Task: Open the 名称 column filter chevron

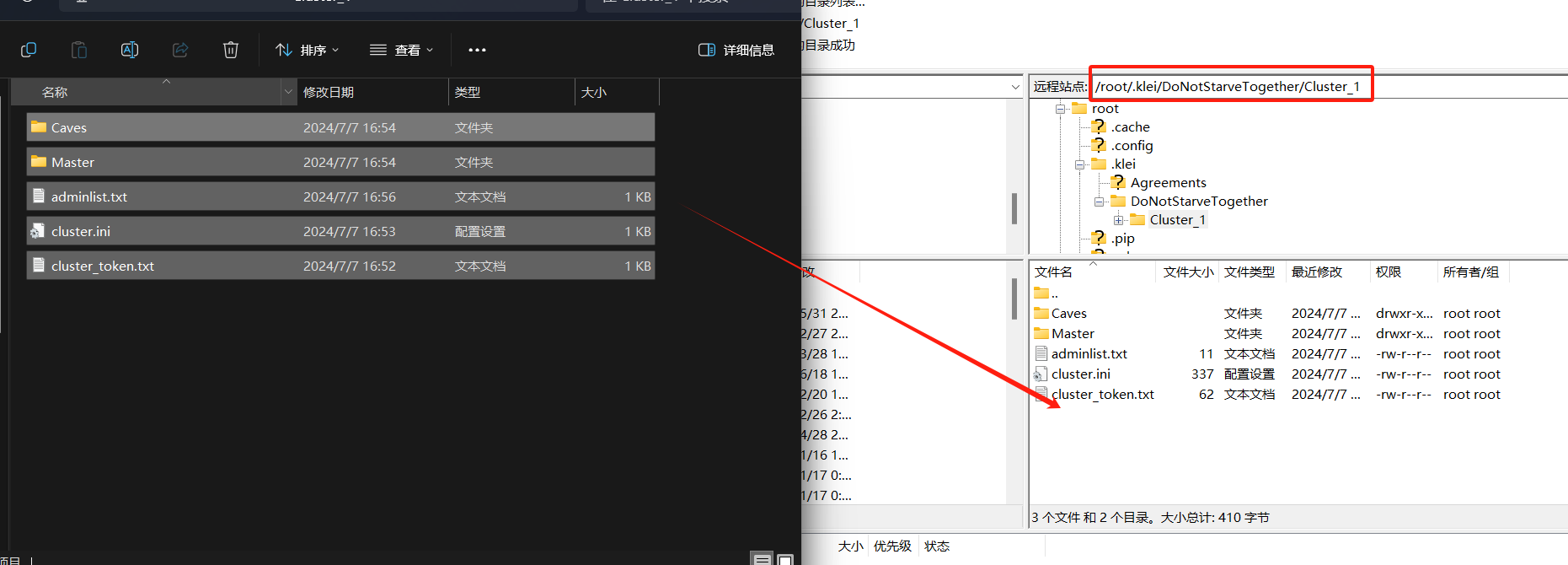Action: click(289, 92)
